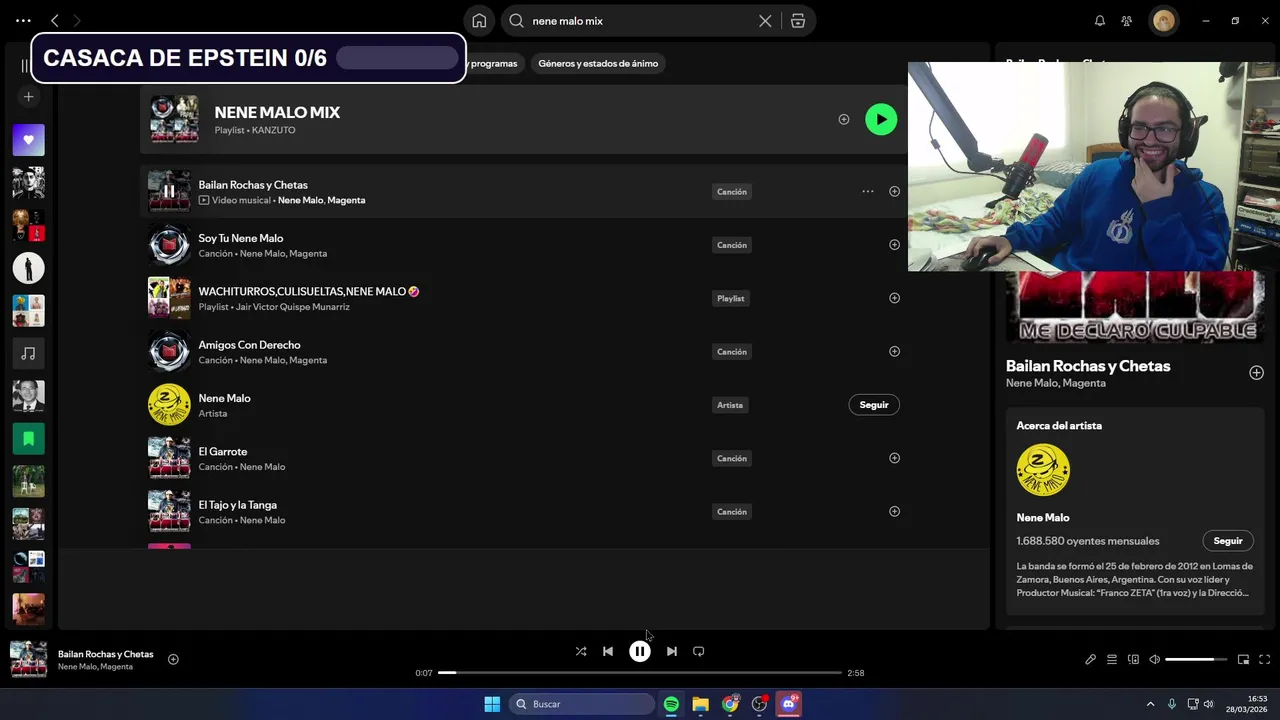Open the Nene Malo artist result
The height and width of the screenshot is (720, 1280).
point(224,398)
